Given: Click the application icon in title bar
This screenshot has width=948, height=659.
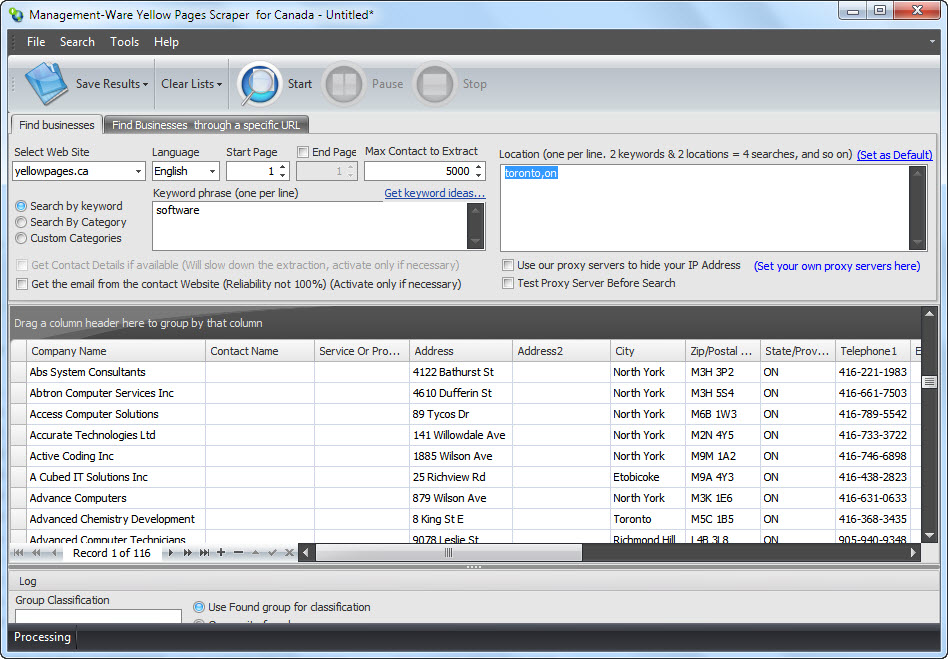Looking at the screenshot, I should (x=16, y=15).
